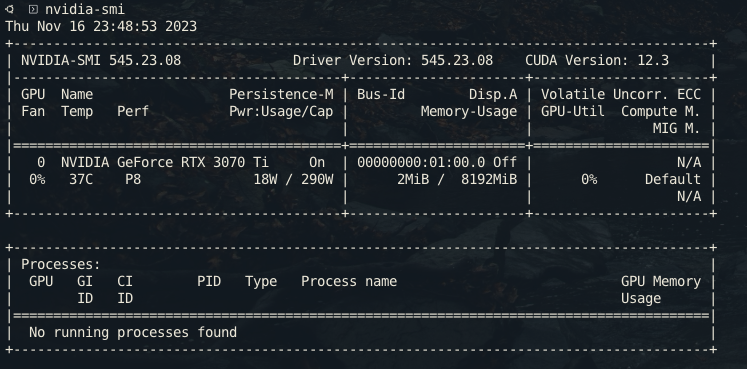Screen dimensions: 747x369
Task: Click Driver Version: 545.23.08
Action: [x=393, y=60]
